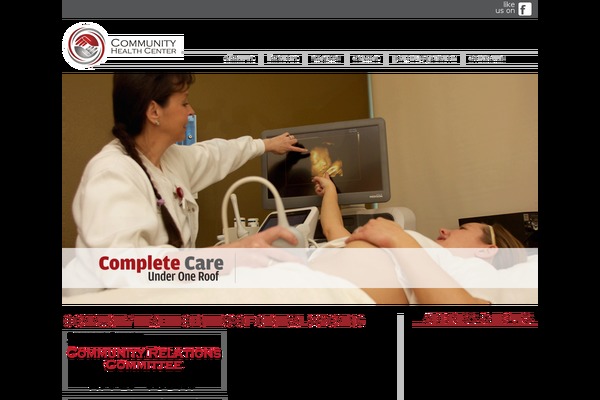Image resolution: width=600 pixels, height=400 pixels.
Task: Click the 'Complete Care' banner heading
Action: (x=161, y=263)
